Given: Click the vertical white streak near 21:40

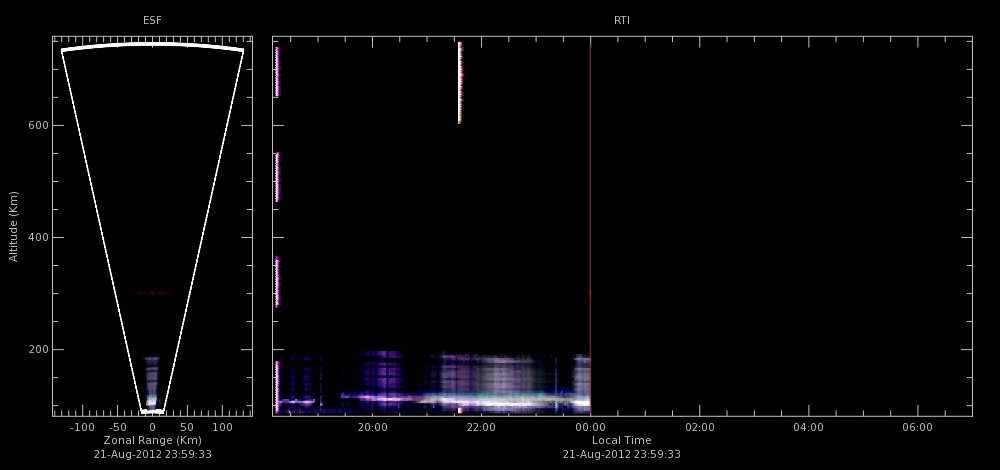Looking at the screenshot, I should 460,82.
